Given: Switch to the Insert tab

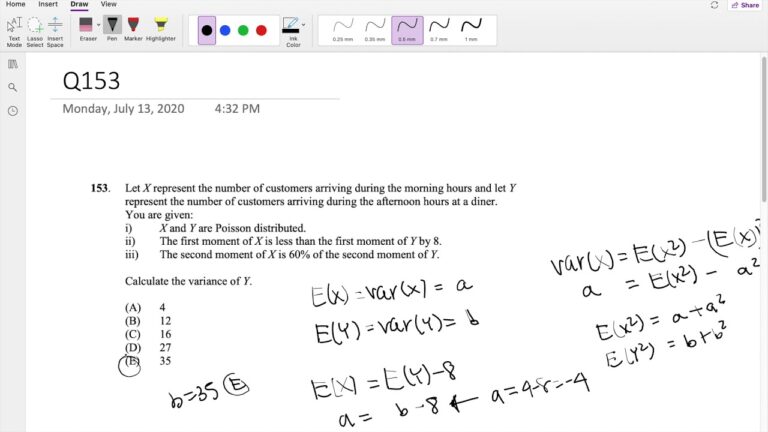Looking at the screenshot, I should click(48, 4).
